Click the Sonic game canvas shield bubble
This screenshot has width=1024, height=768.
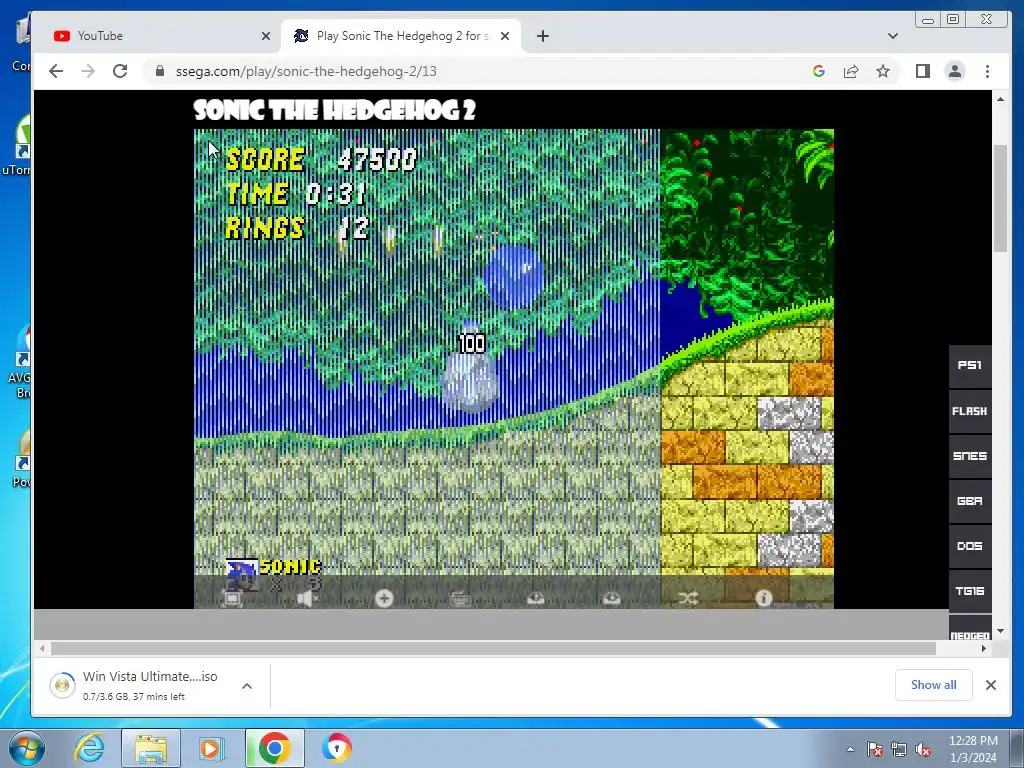(513, 275)
